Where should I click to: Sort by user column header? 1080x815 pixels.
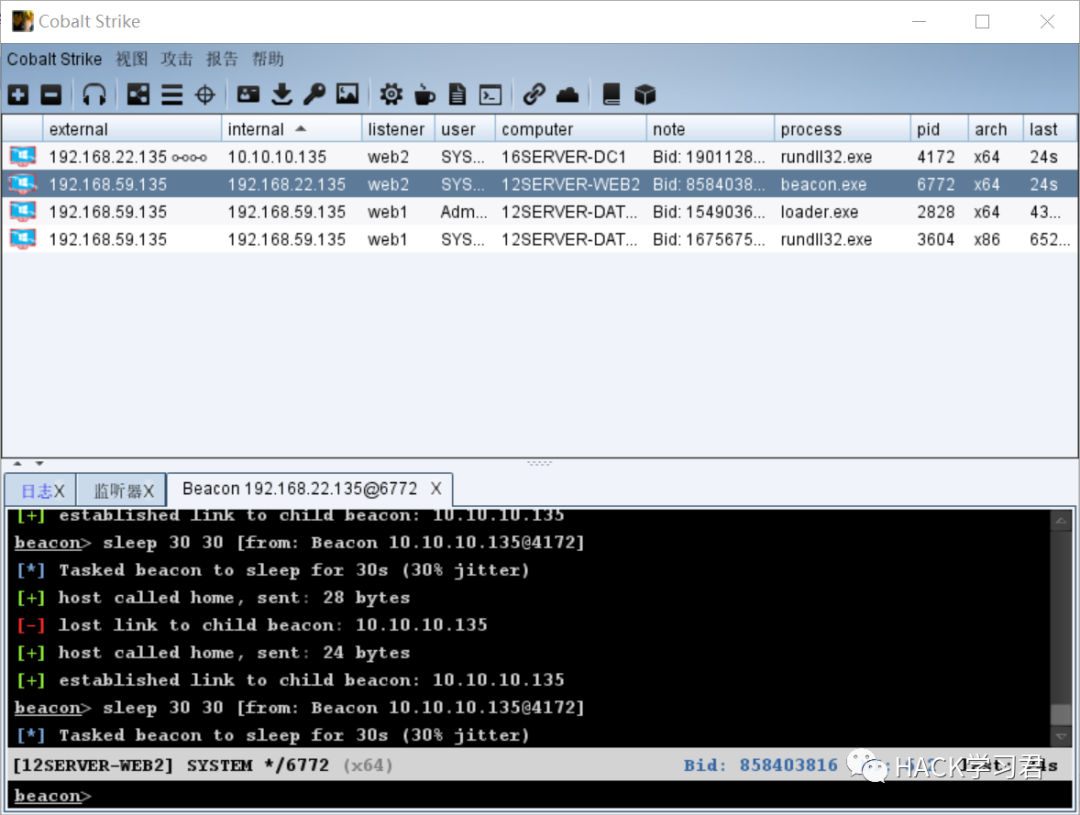[465, 130]
